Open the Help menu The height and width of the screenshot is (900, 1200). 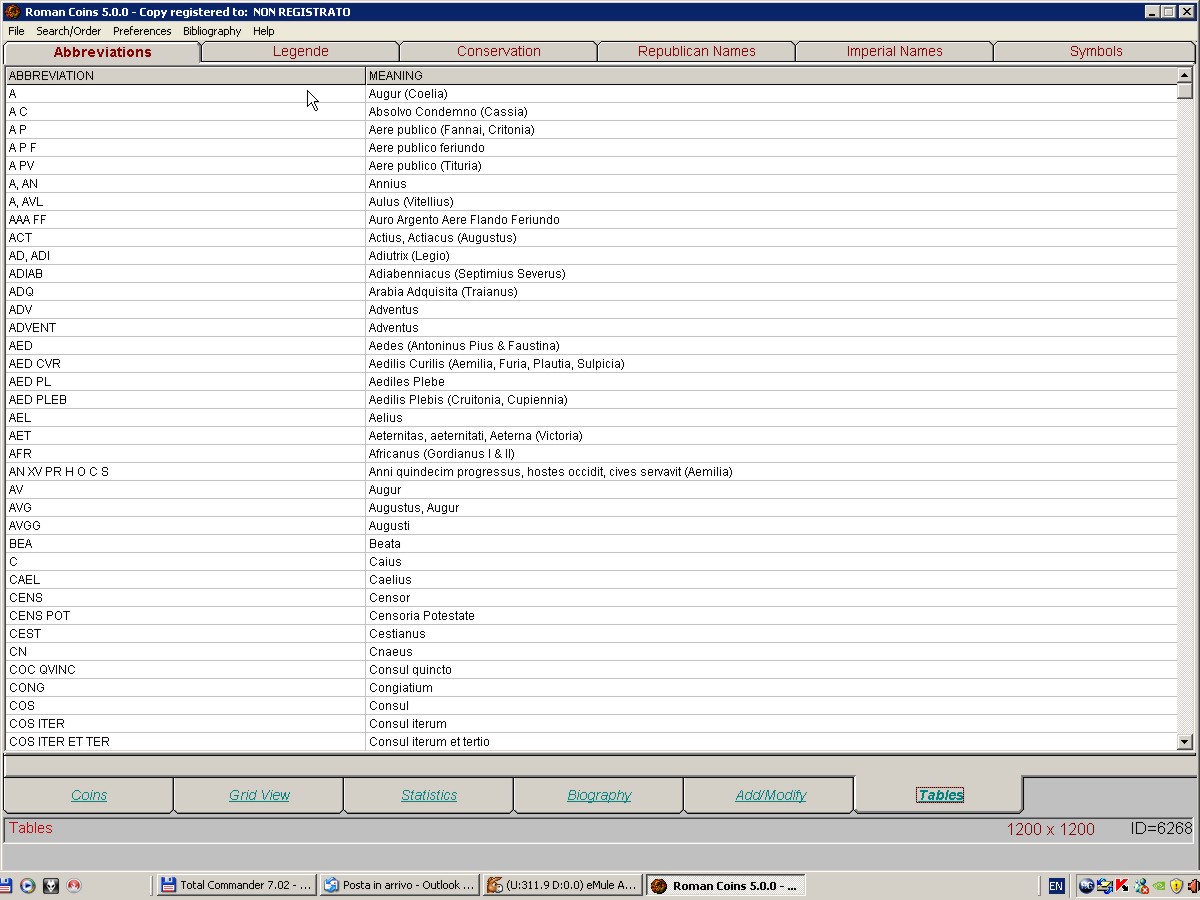tap(264, 31)
